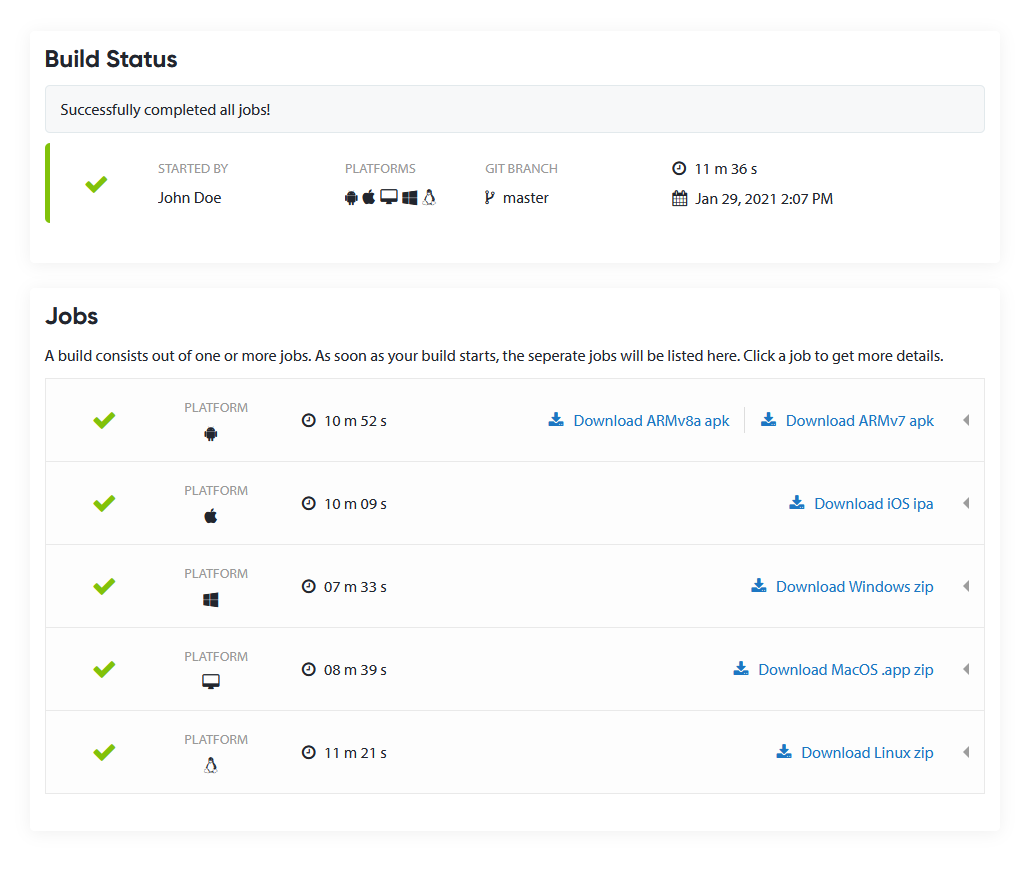Click the Linux penguin icon in build platforms list

click(x=430, y=197)
